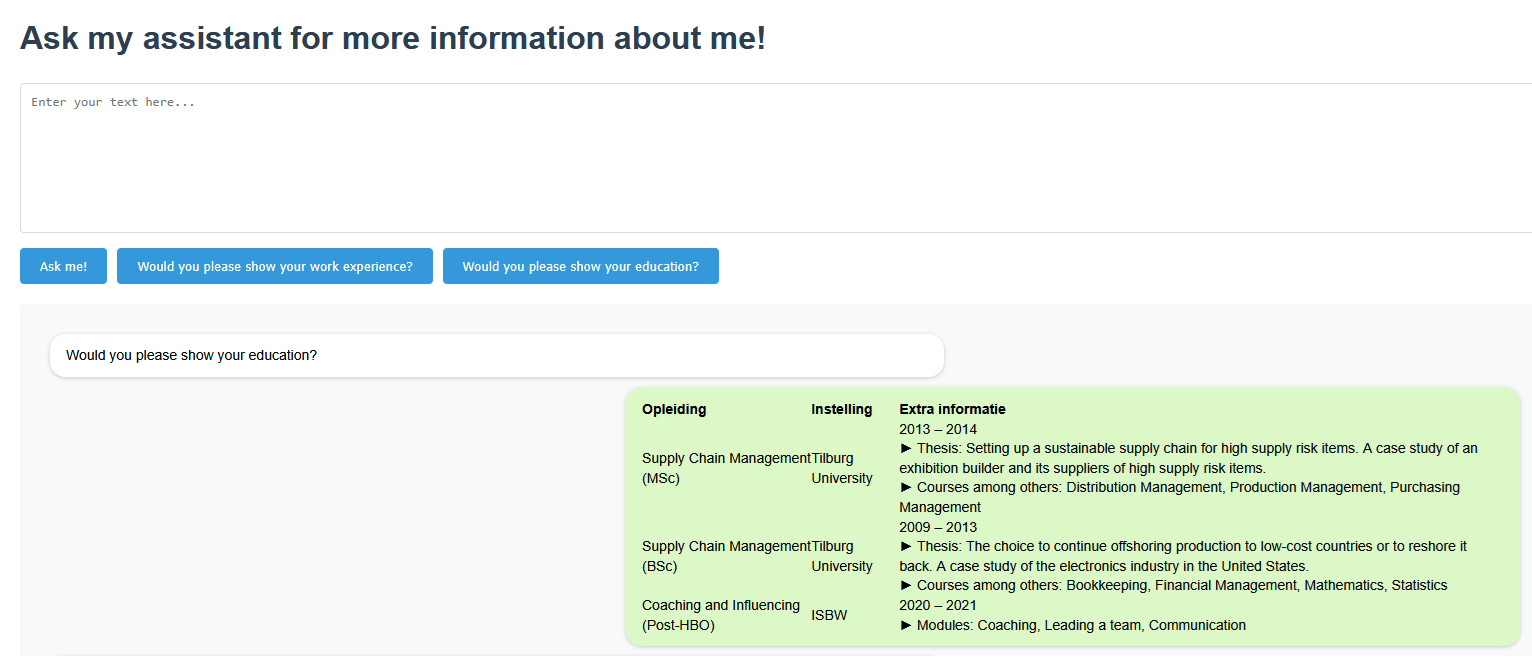Click the '2013 – 2014' date text
The width and height of the screenshot is (1532, 656).
tap(938, 429)
